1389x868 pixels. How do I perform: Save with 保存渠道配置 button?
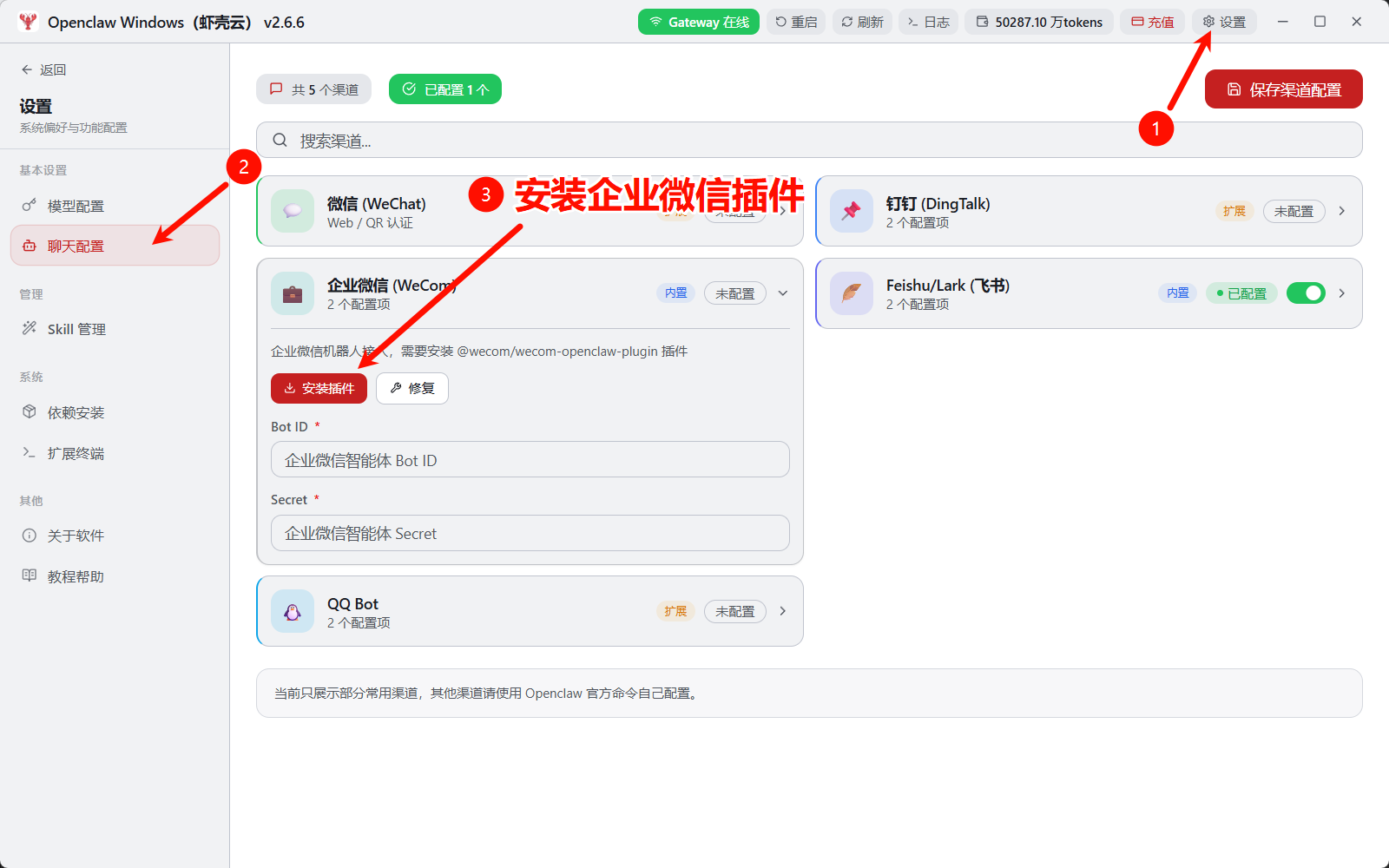tap(1283, 89)
